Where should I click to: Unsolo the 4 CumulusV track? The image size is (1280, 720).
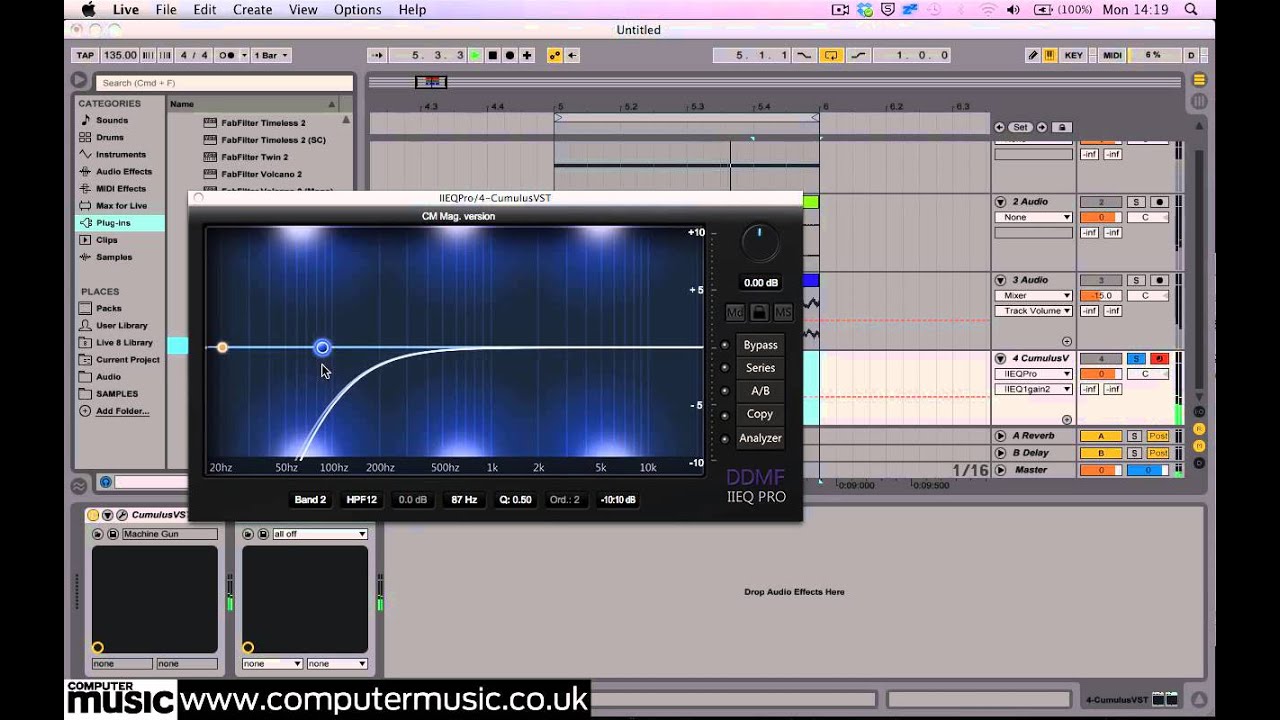point(1134,358)
